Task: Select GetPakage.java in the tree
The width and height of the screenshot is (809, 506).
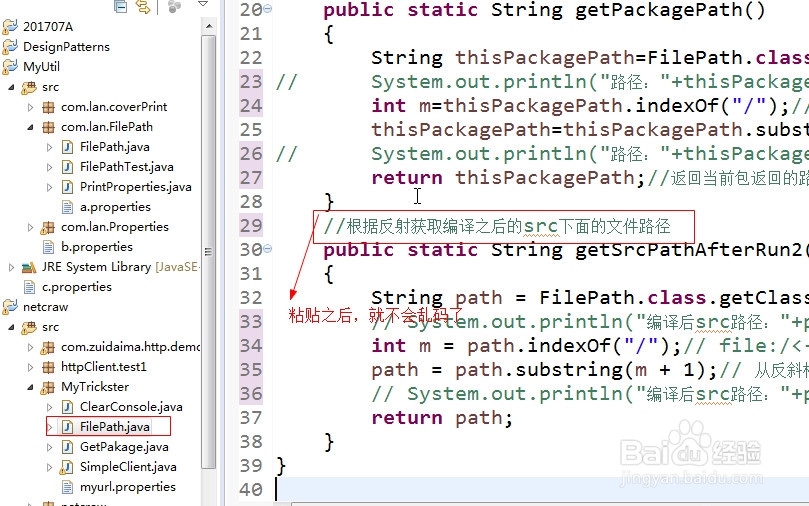Action: [x=124, y=447]
